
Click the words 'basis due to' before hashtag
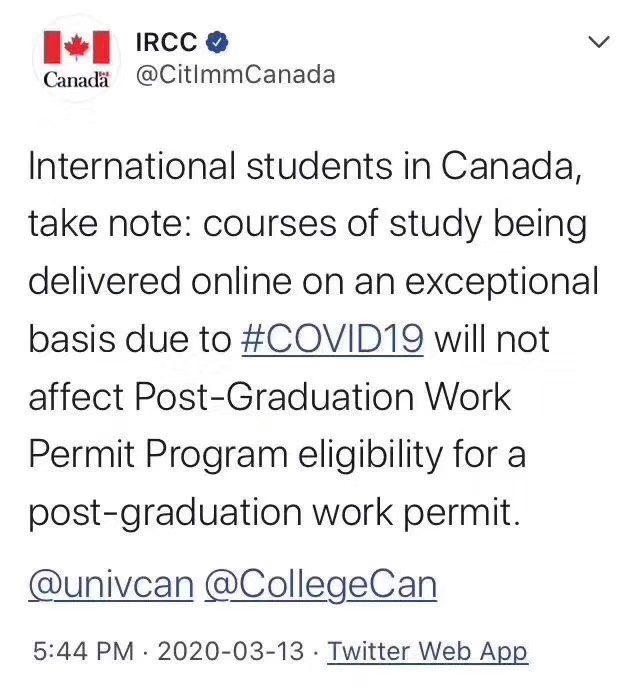[130, 339]
